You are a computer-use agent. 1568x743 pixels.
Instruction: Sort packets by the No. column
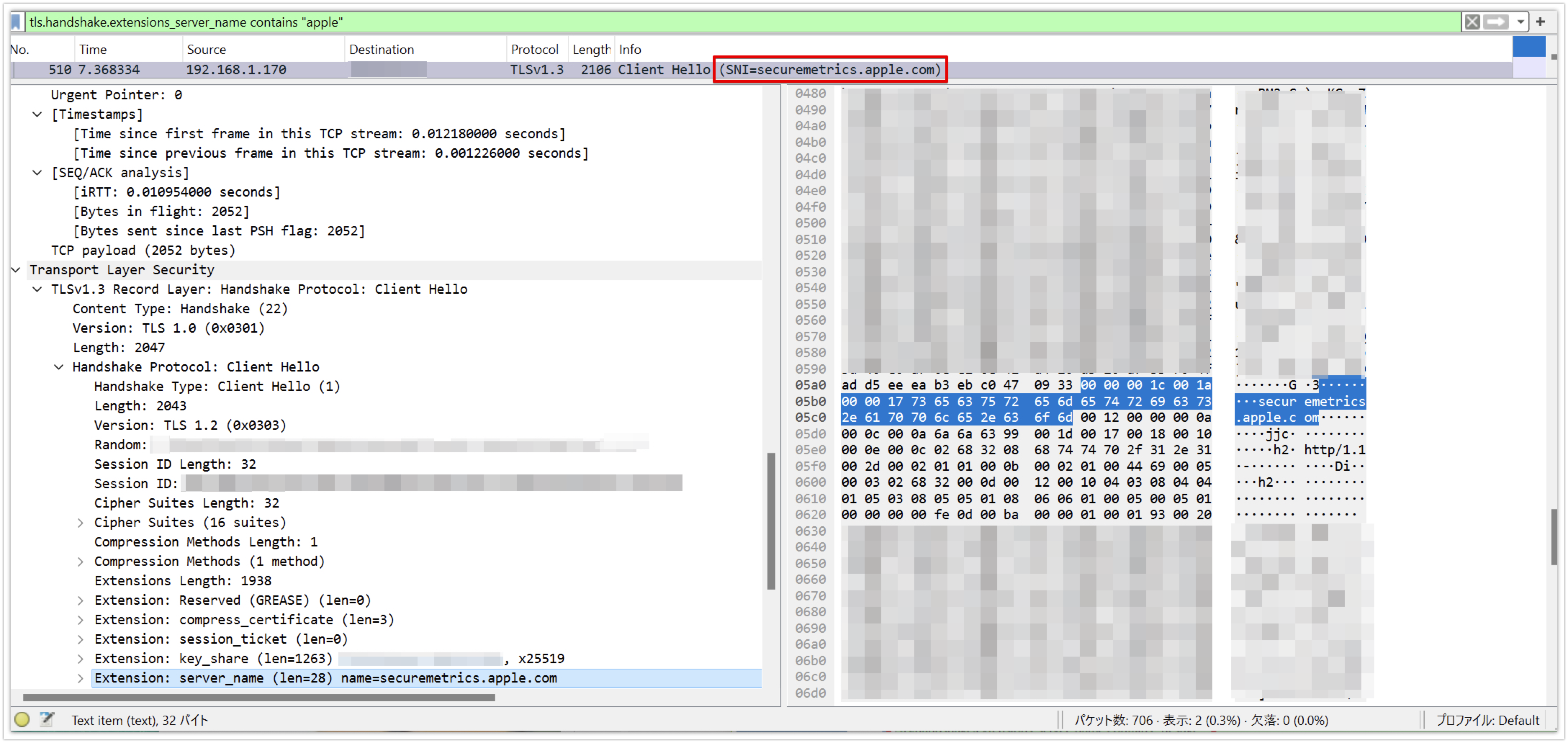pyautogui.click(x=41, y=49)
